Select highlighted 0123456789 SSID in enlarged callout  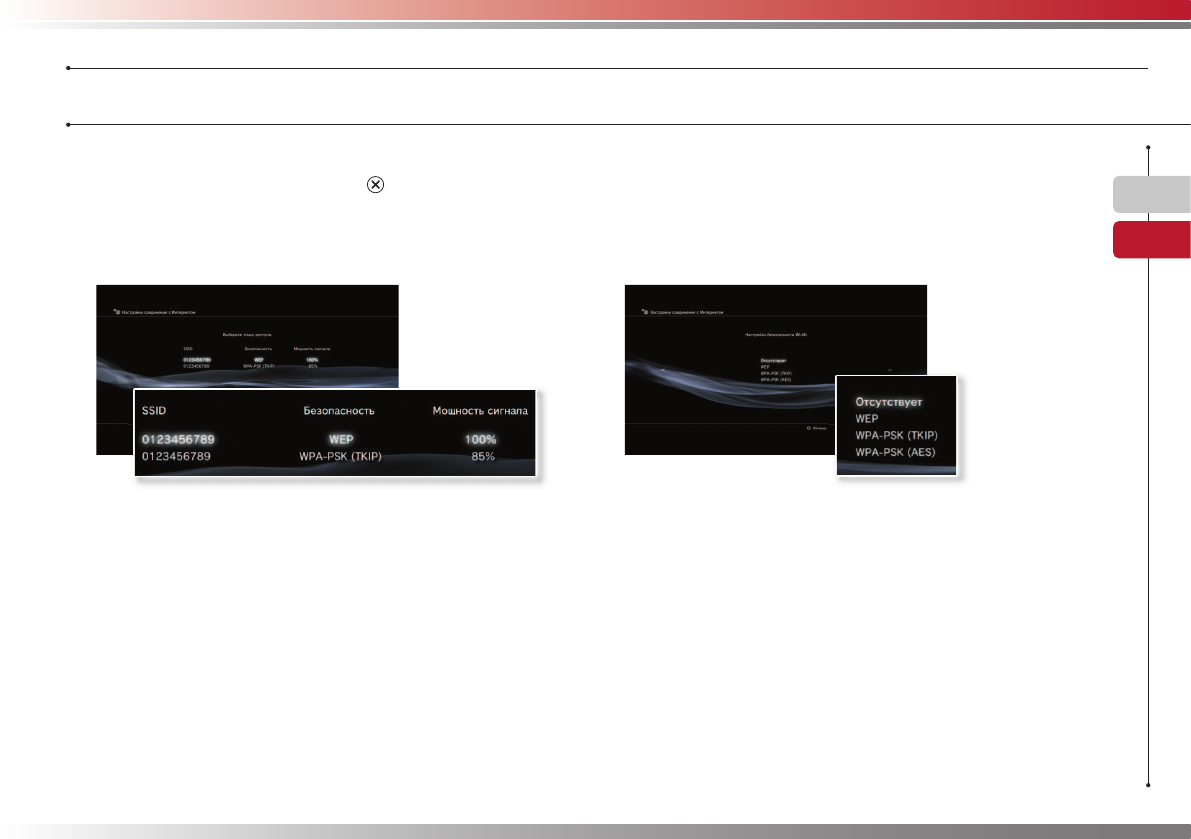tap(178, 439)
